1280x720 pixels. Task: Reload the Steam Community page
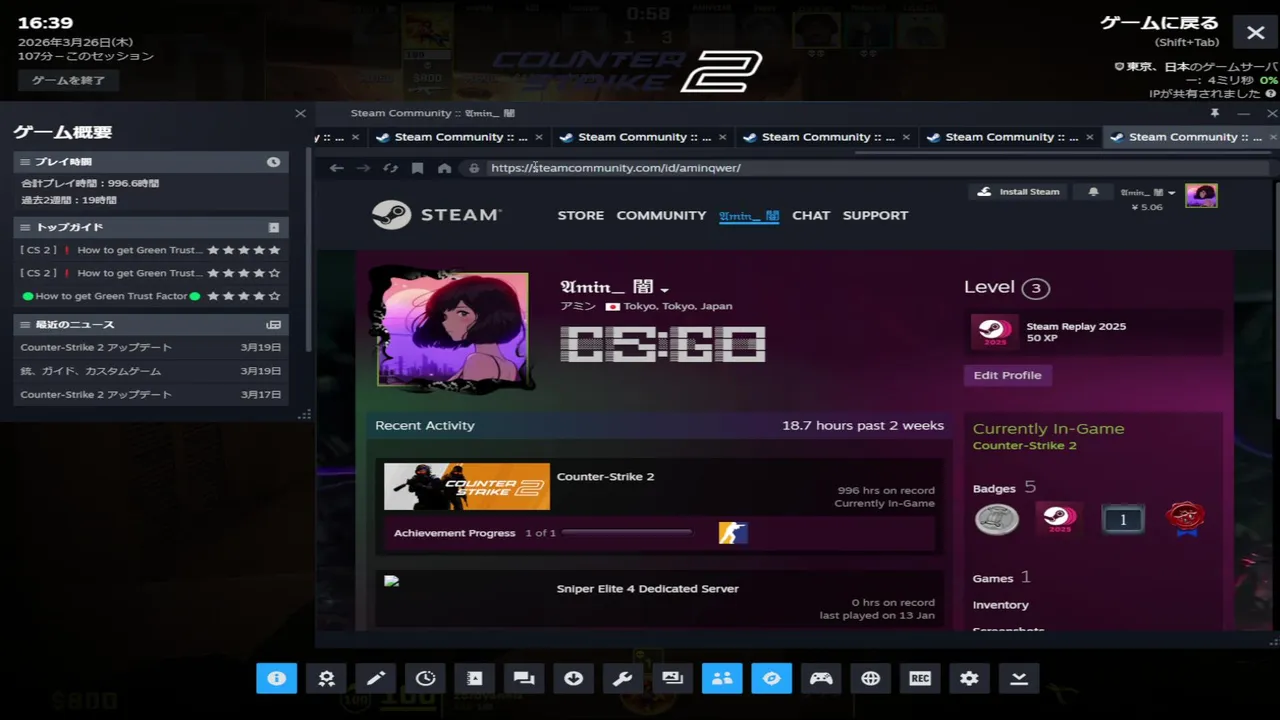click(x=391, y=168)
